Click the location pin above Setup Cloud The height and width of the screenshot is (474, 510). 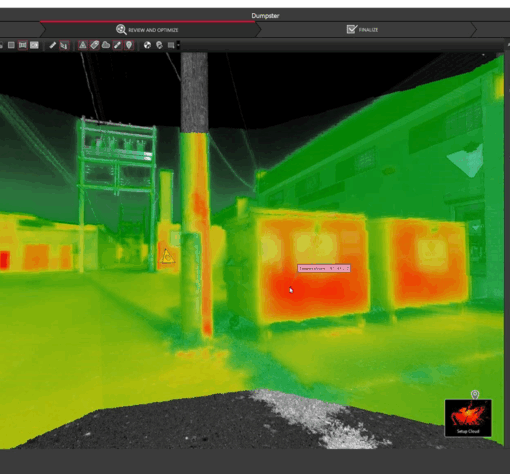point(475,395)
